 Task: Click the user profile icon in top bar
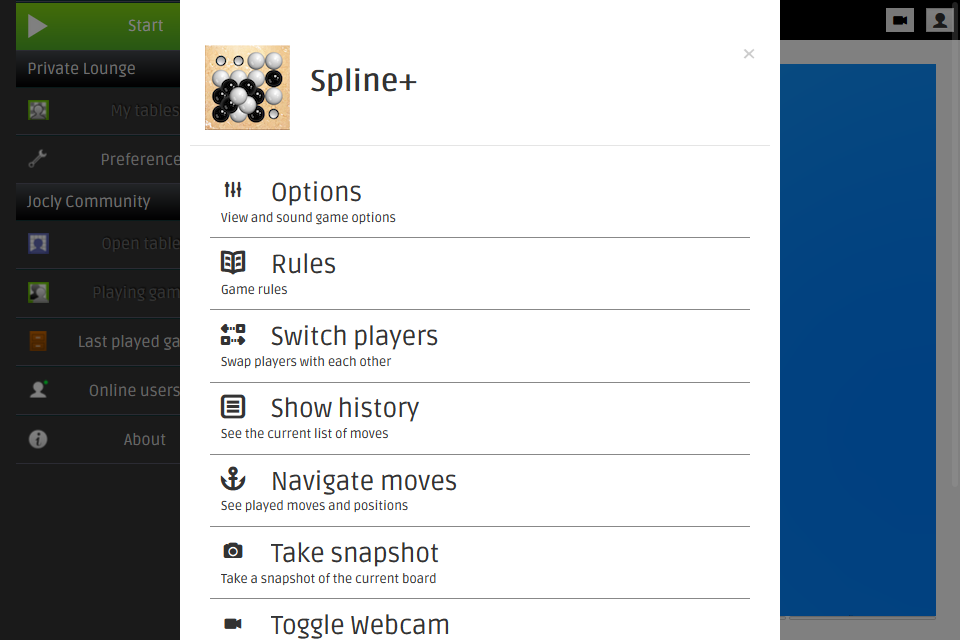939,20
